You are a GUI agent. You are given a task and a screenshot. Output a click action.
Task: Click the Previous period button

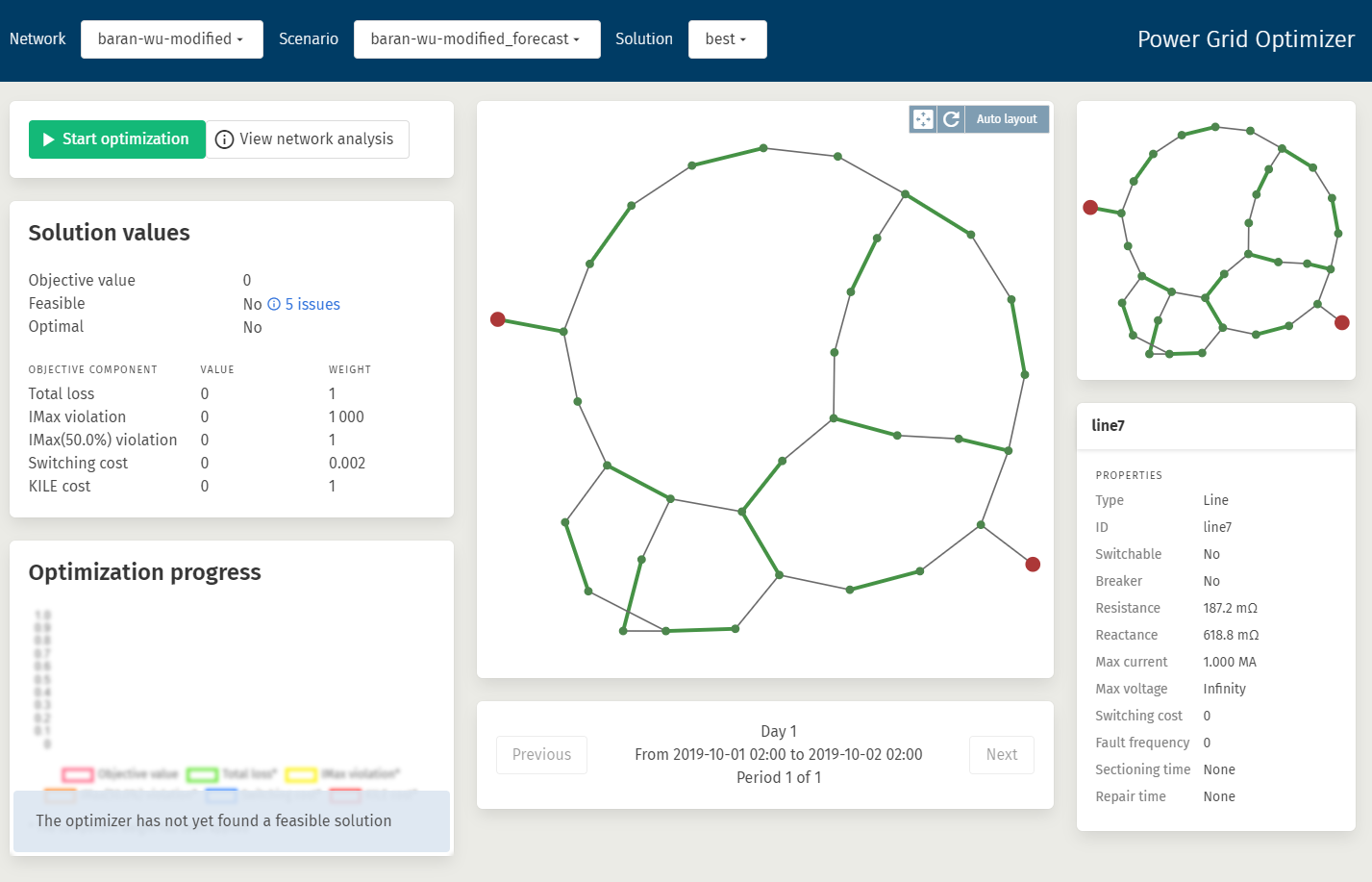click(x=541, y=754)
